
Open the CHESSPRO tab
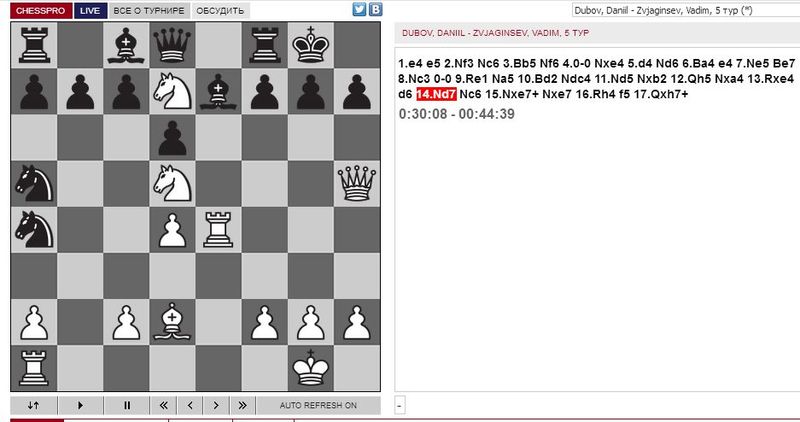click(36, 11)
